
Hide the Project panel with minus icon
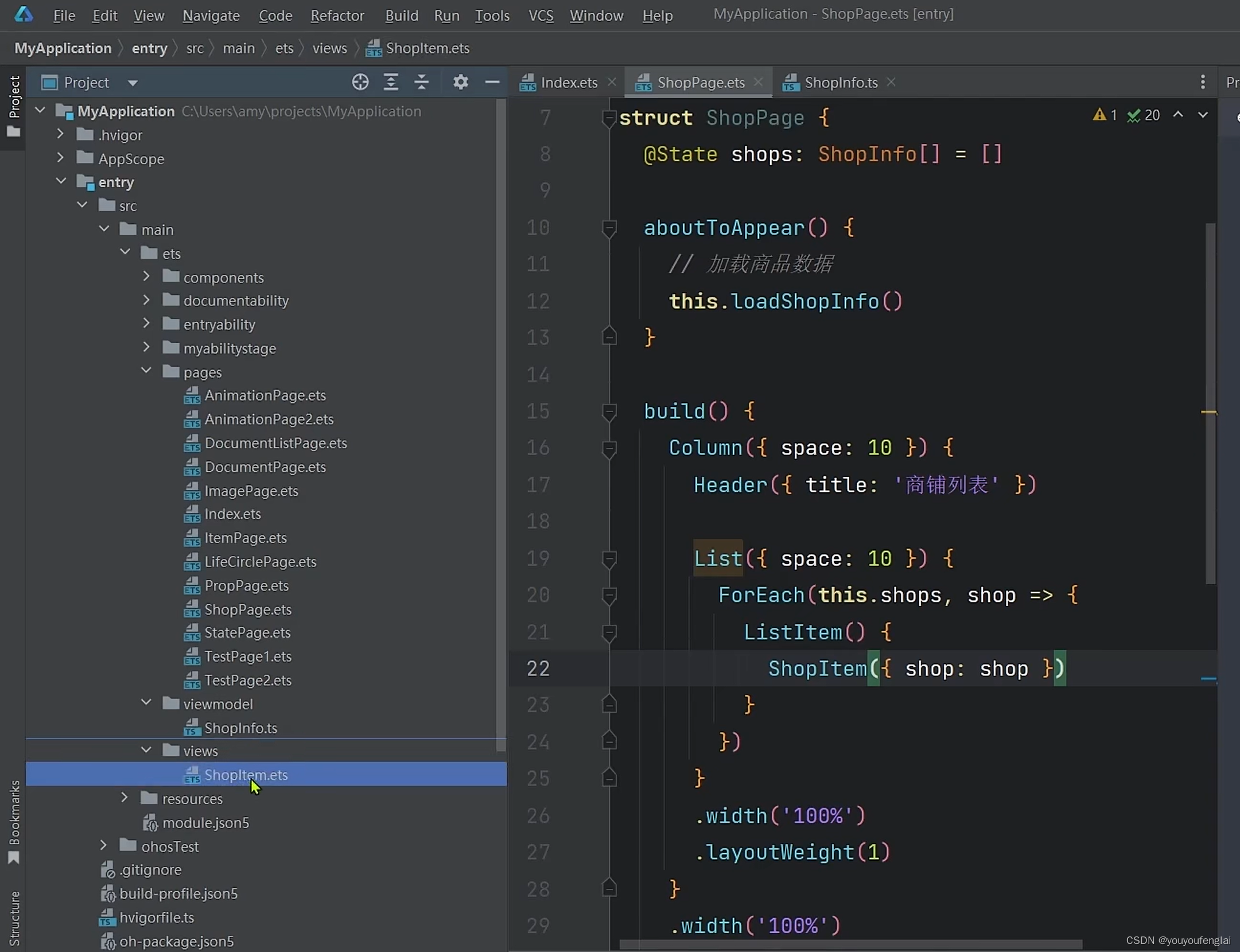492,83
